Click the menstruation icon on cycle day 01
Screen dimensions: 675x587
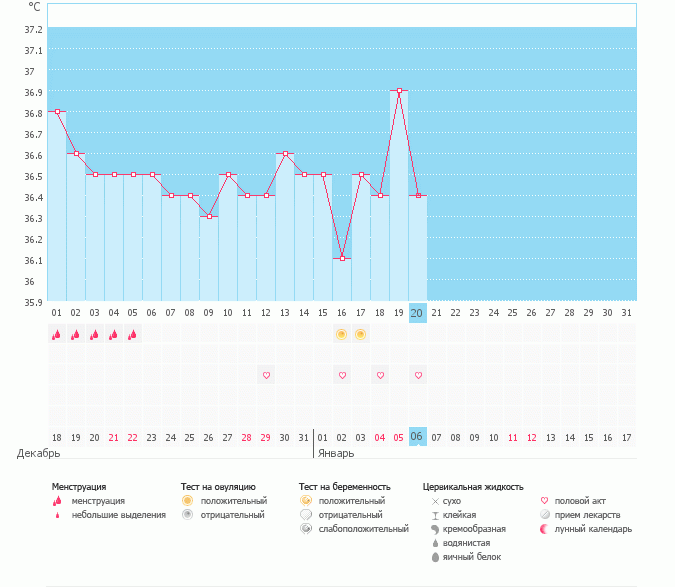(57, 335)
